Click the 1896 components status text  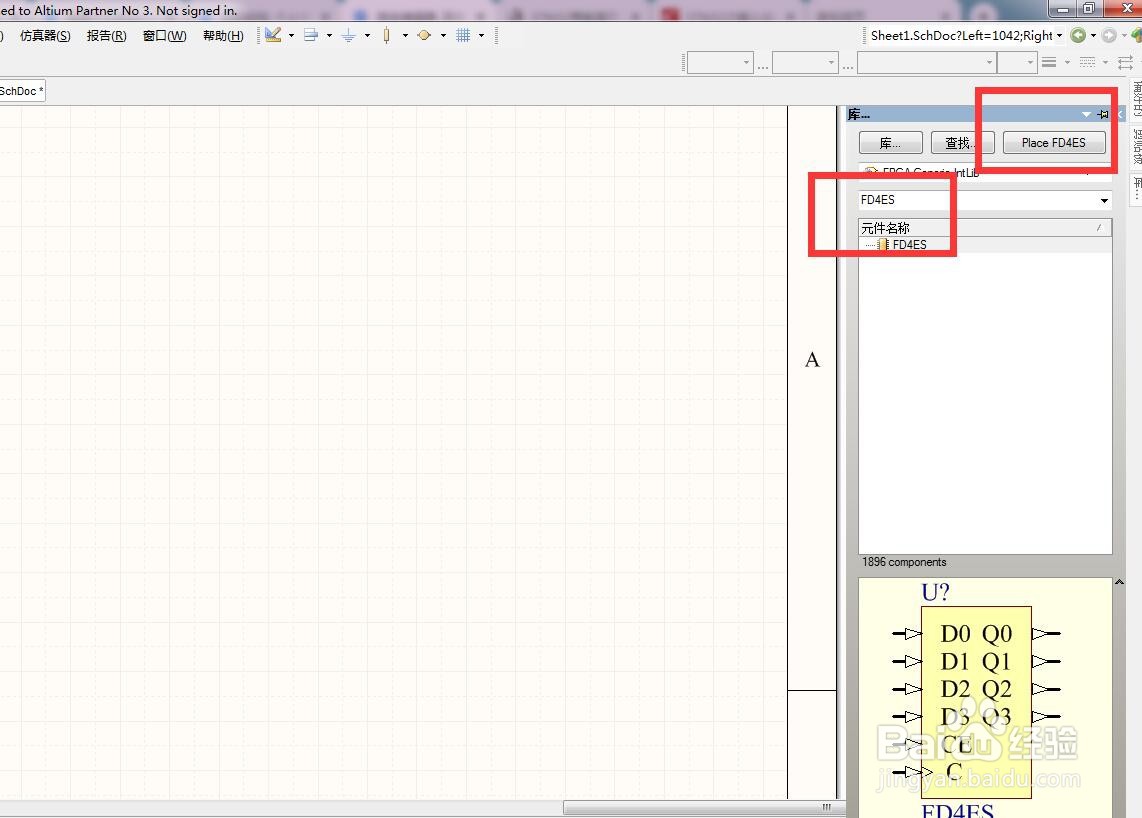[904, 562]
